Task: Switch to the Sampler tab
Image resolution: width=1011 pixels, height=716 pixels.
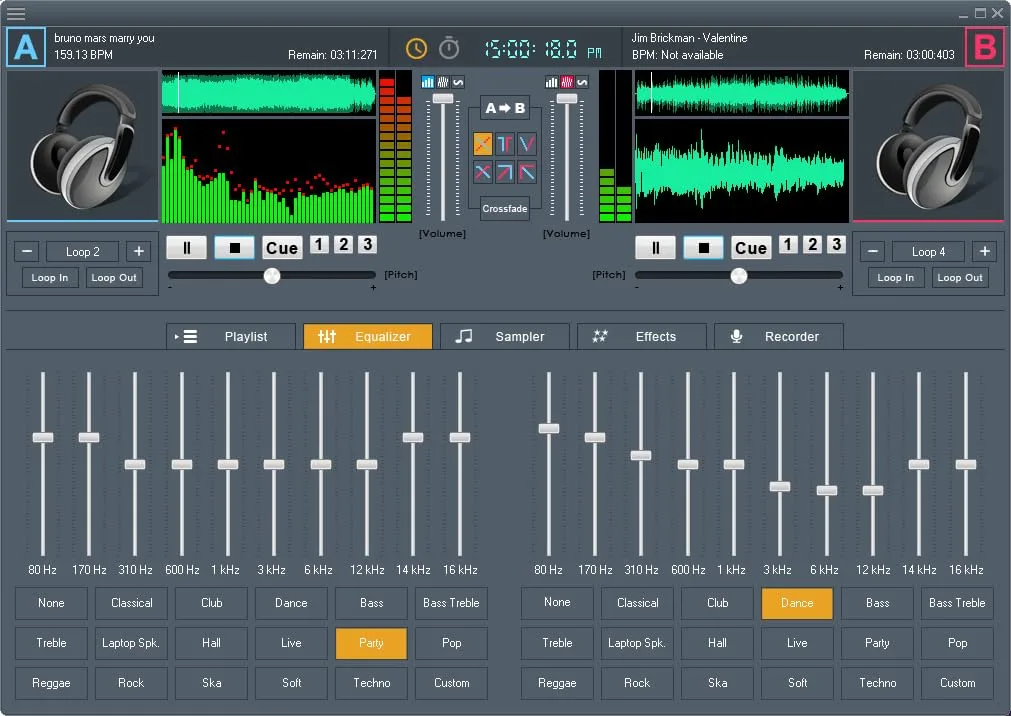Action: click(505, 336)
